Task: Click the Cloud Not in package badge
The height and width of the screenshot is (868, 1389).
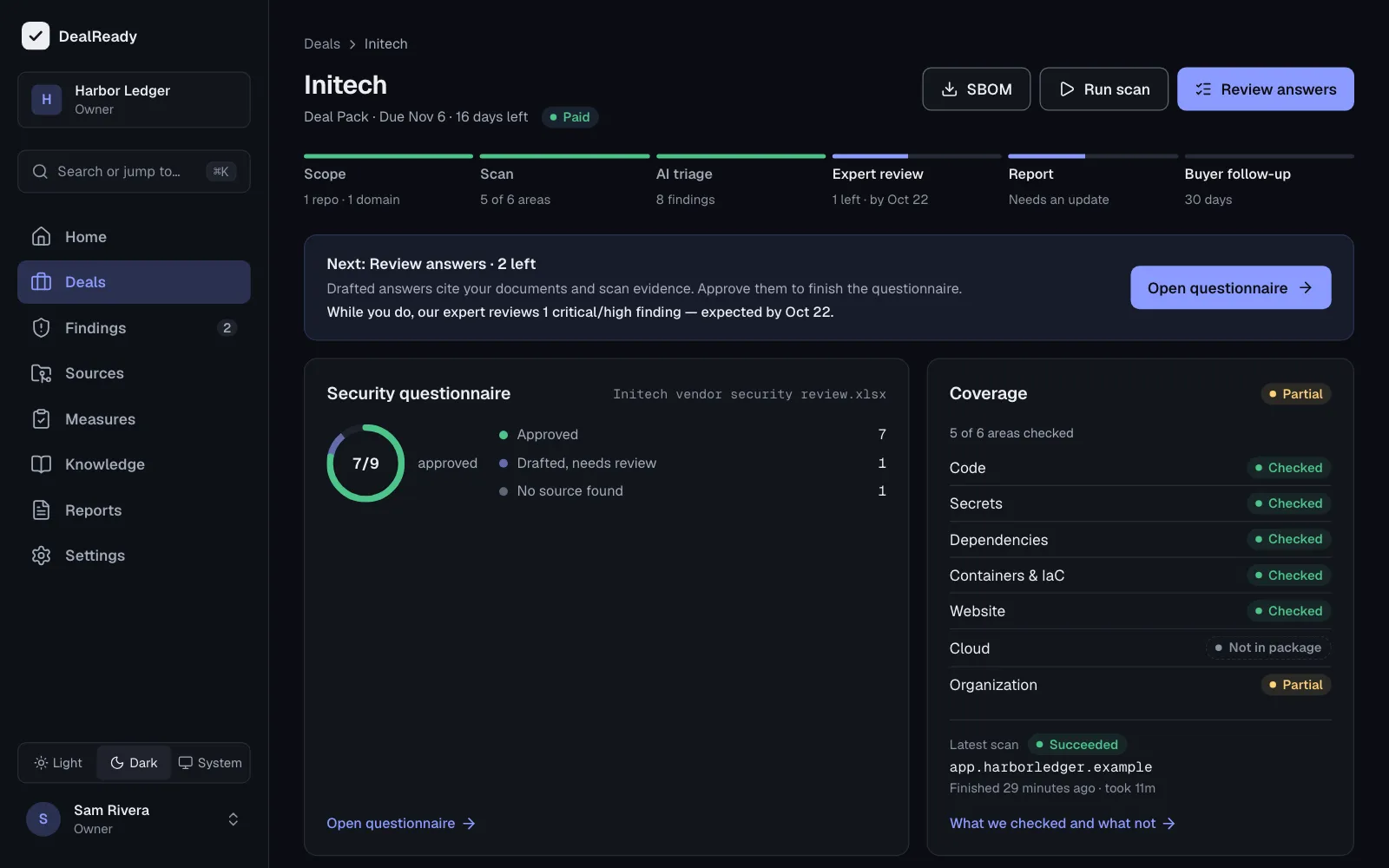Action: pos(1268,648)
